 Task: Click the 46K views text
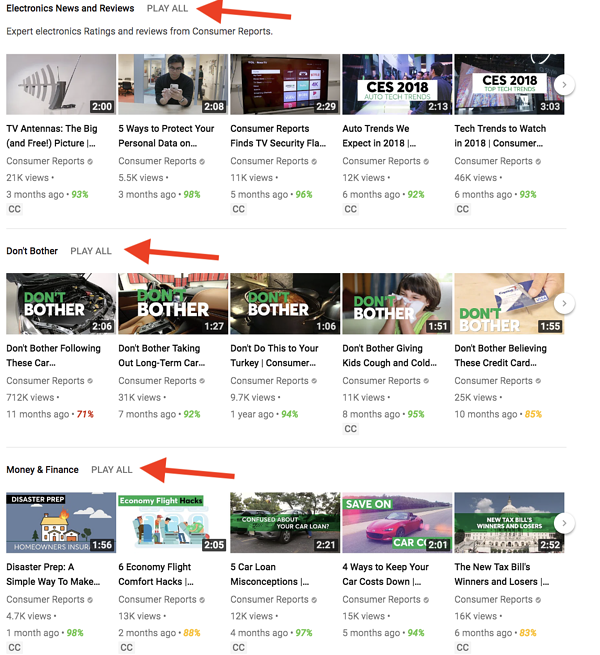tap(475, 178)
